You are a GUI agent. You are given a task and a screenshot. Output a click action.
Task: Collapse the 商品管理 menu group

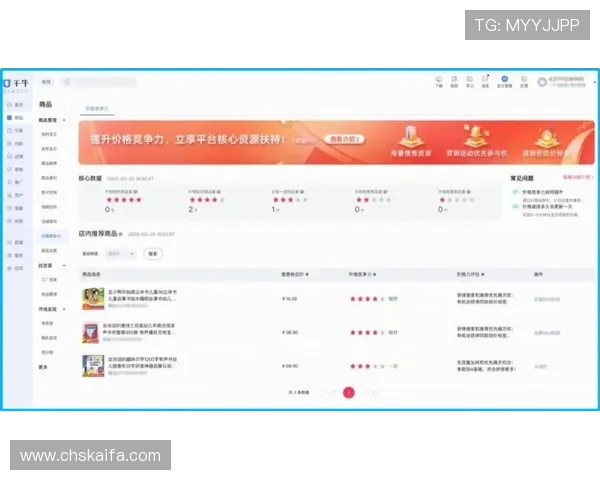tap(64, 120)
